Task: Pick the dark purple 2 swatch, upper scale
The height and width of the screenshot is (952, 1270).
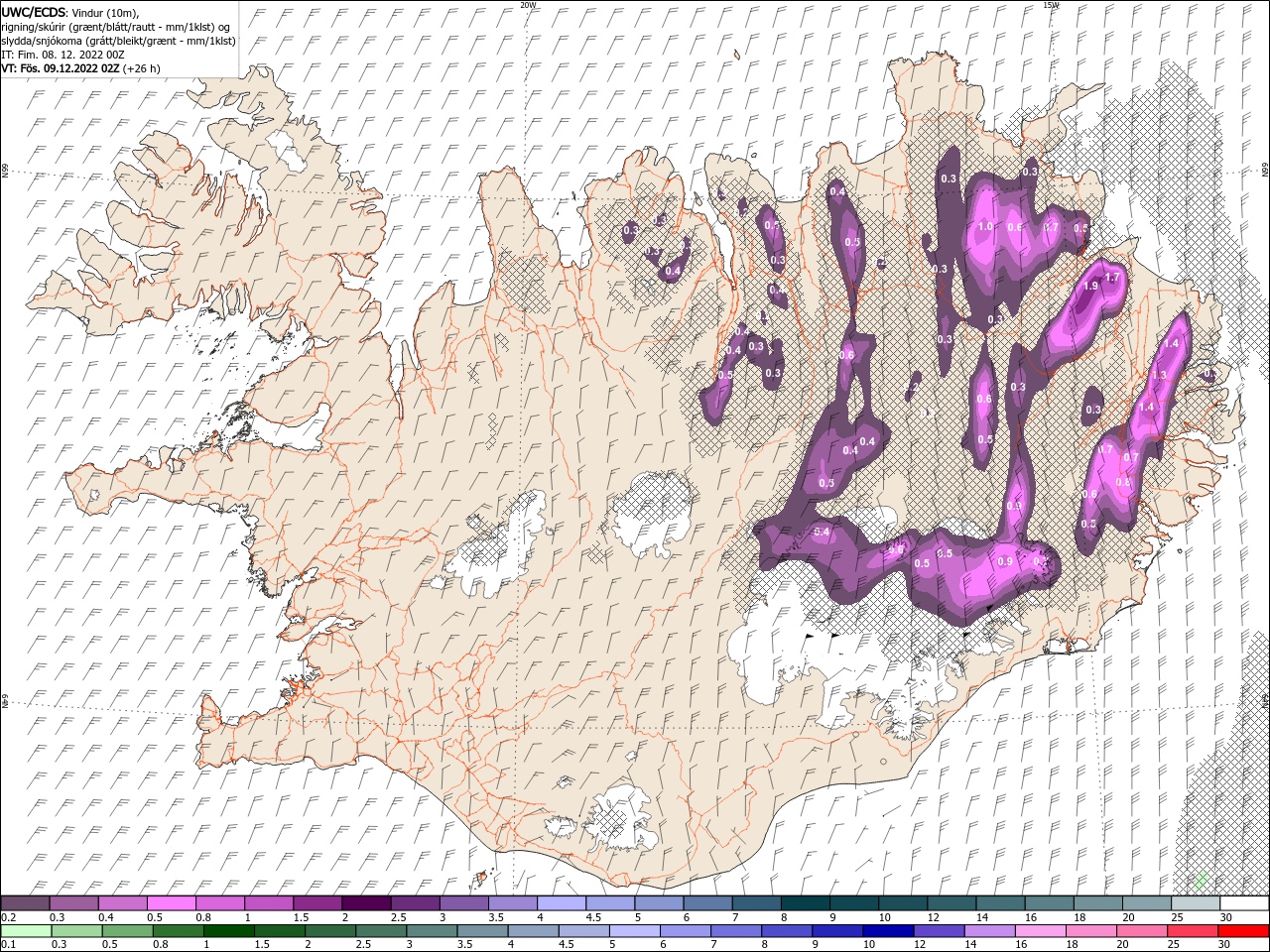Action: pos(366,903)
